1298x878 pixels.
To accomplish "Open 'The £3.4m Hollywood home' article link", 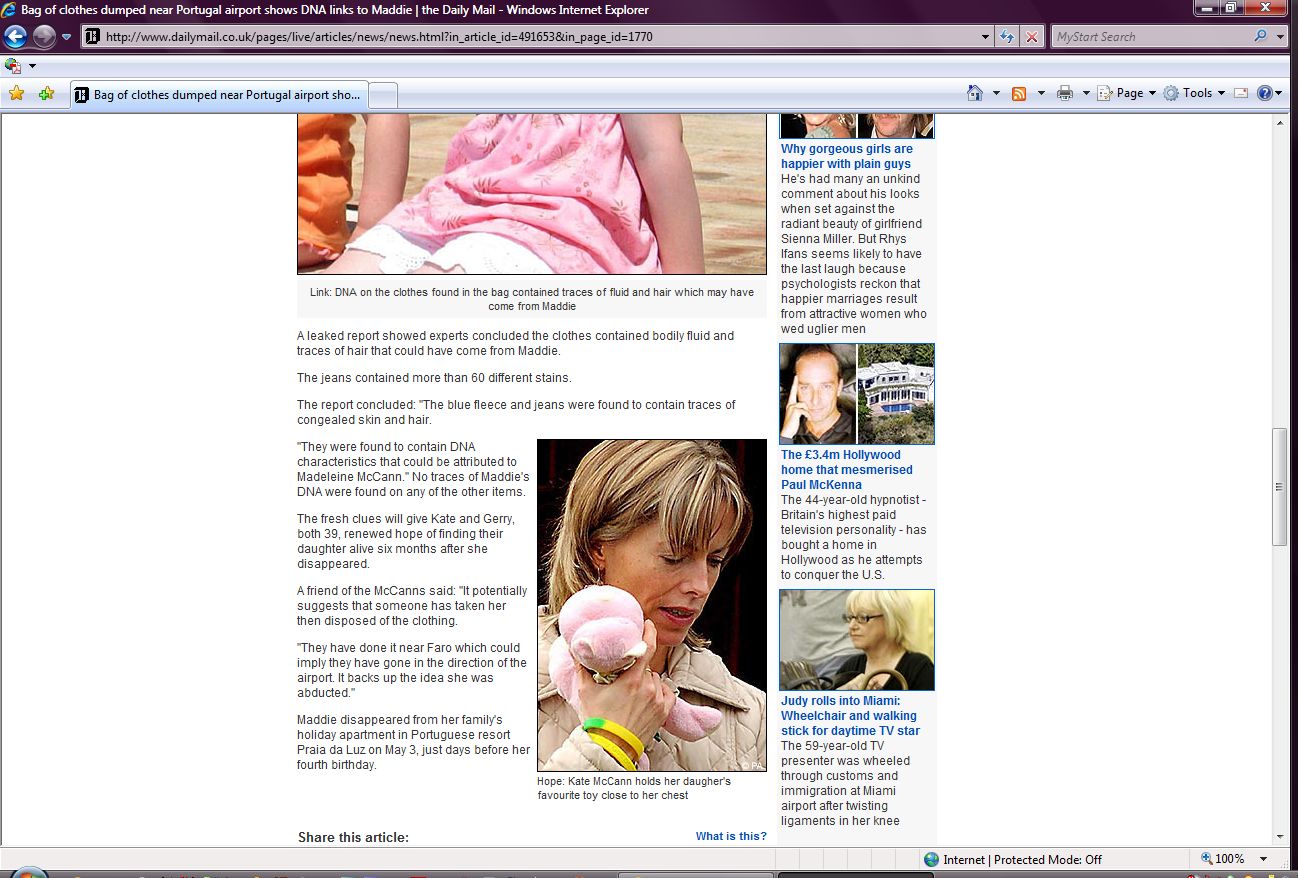I will (x=846, y=469).
